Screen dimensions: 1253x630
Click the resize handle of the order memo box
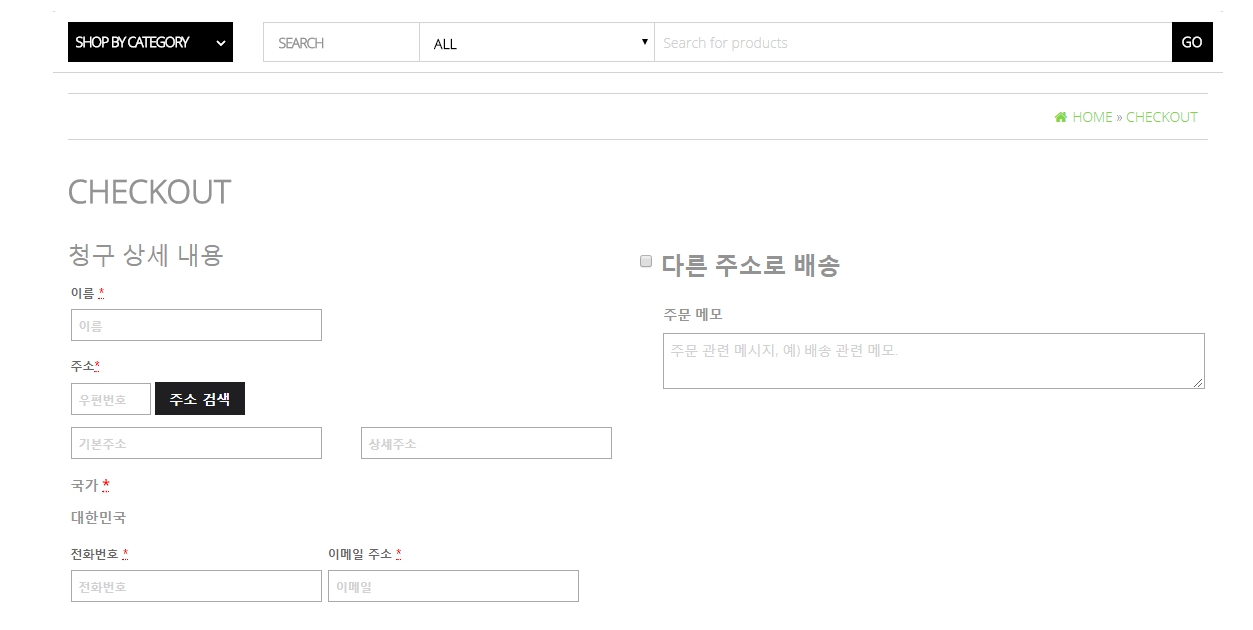point(1198,382)
